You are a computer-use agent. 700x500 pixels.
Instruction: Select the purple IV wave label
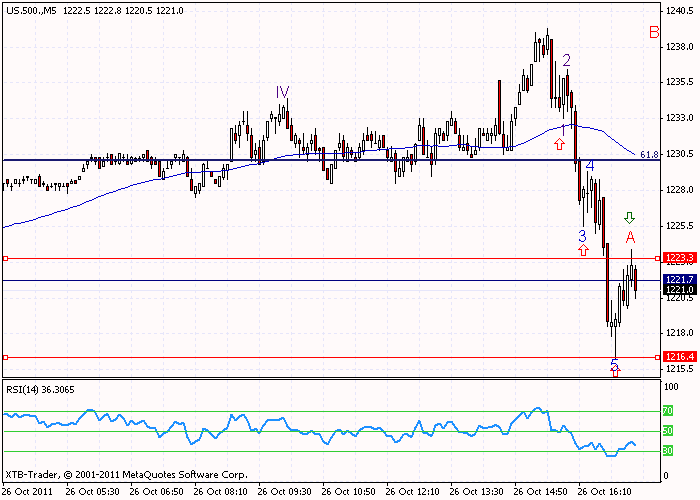point(282,92)
